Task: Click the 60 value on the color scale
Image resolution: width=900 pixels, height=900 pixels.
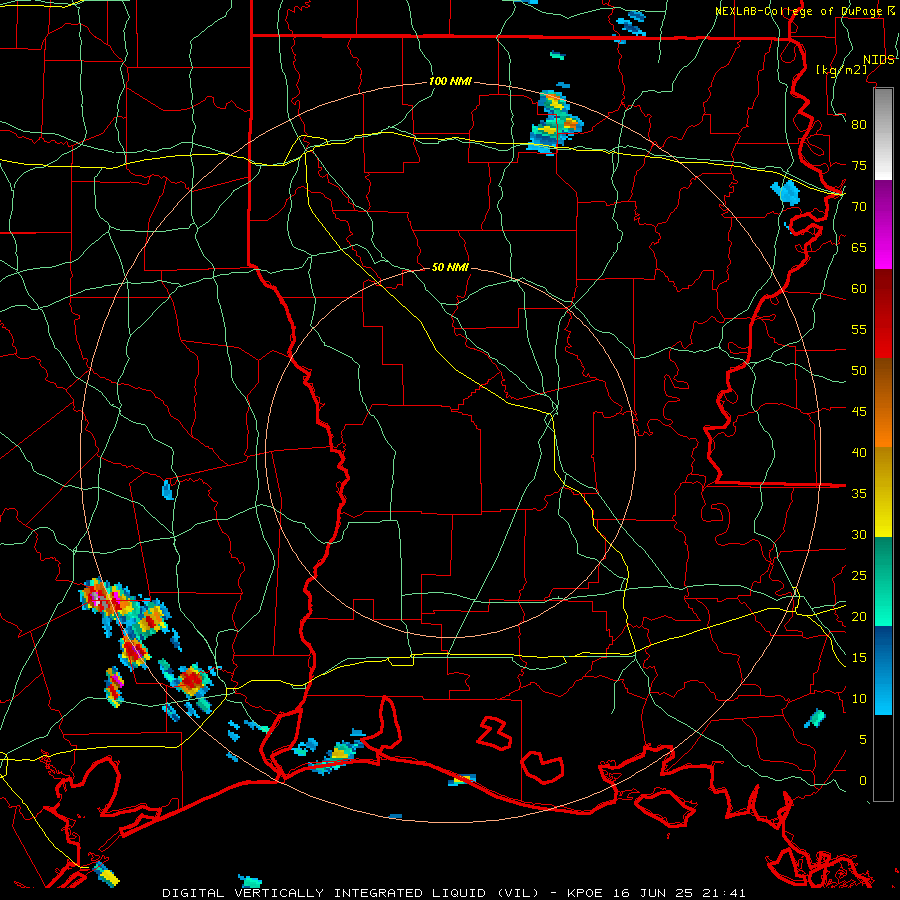Action: [x=859, y=289]
